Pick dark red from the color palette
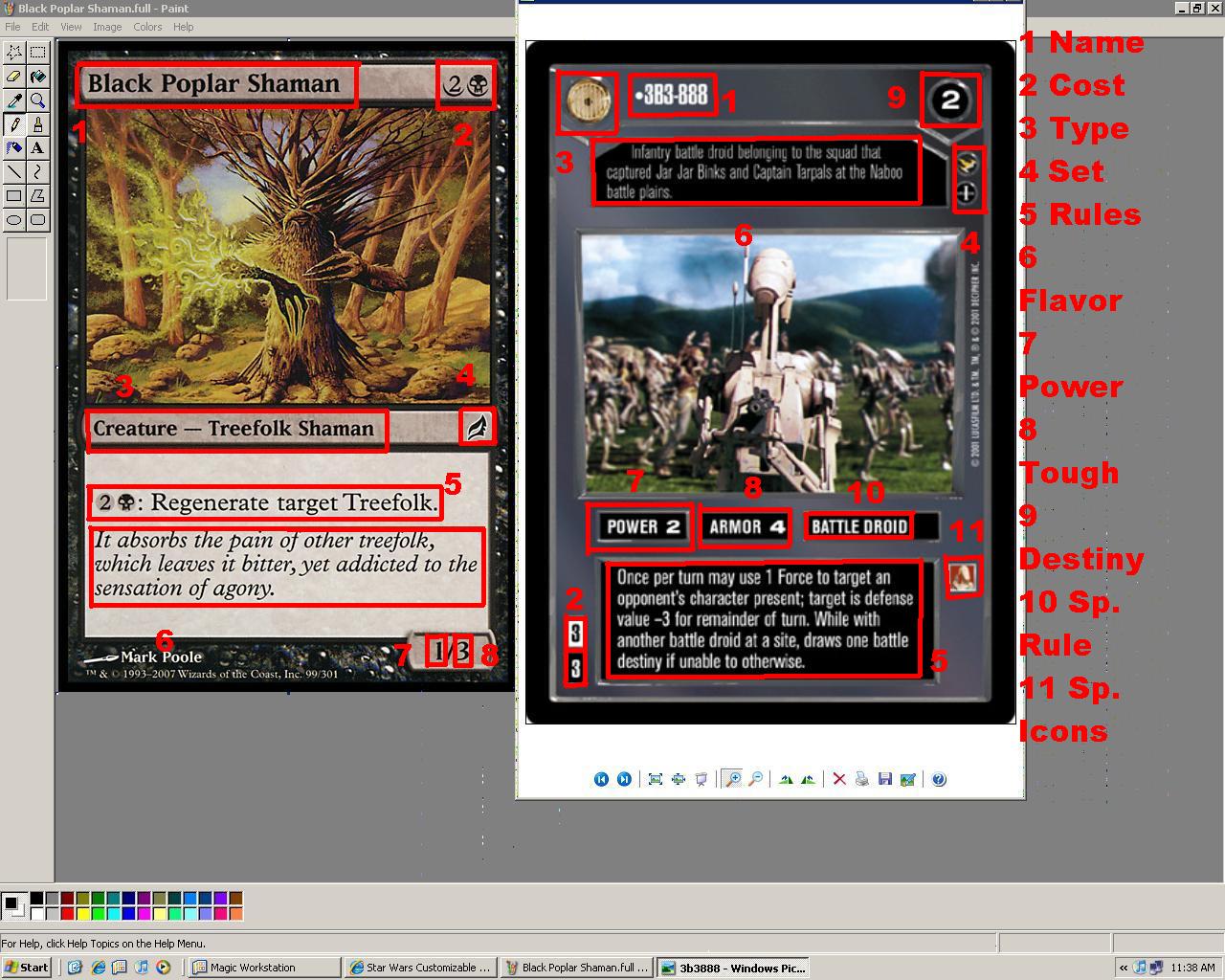 (x=67, y=898)
